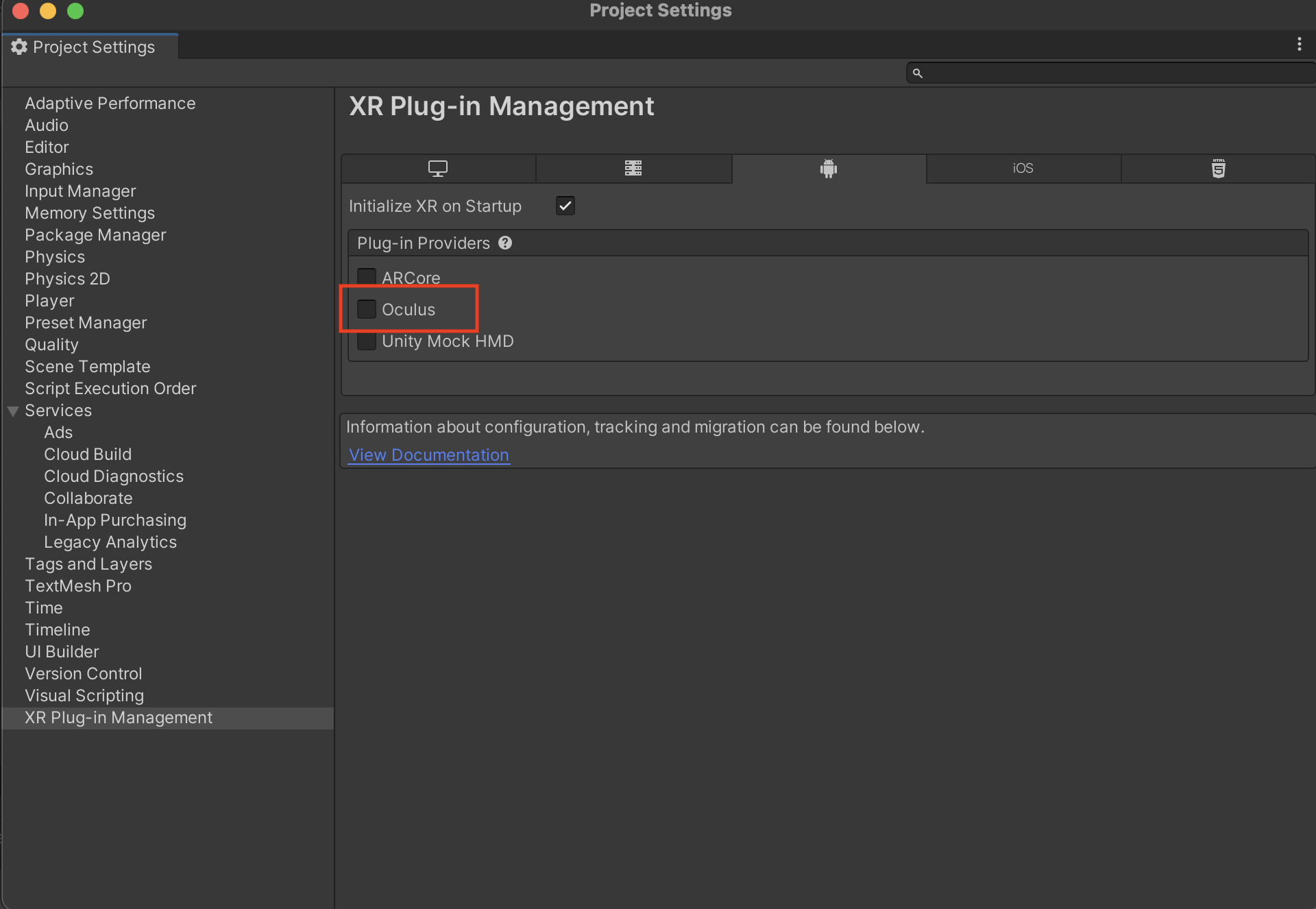This screenshot has width=1316, height=909.
Task: Select the Windows platform tab icon
Action: point(633,169)
